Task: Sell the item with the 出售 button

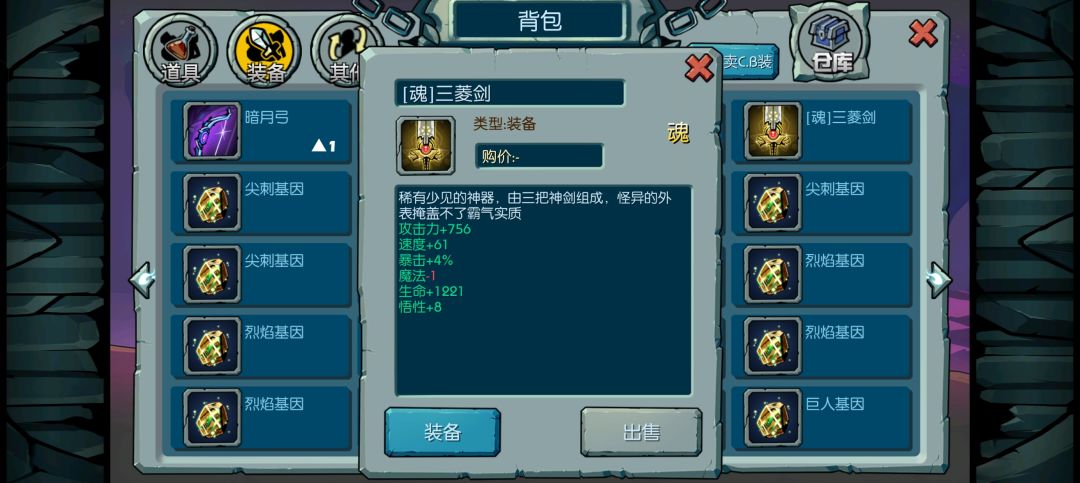Action: pos(641,432)
